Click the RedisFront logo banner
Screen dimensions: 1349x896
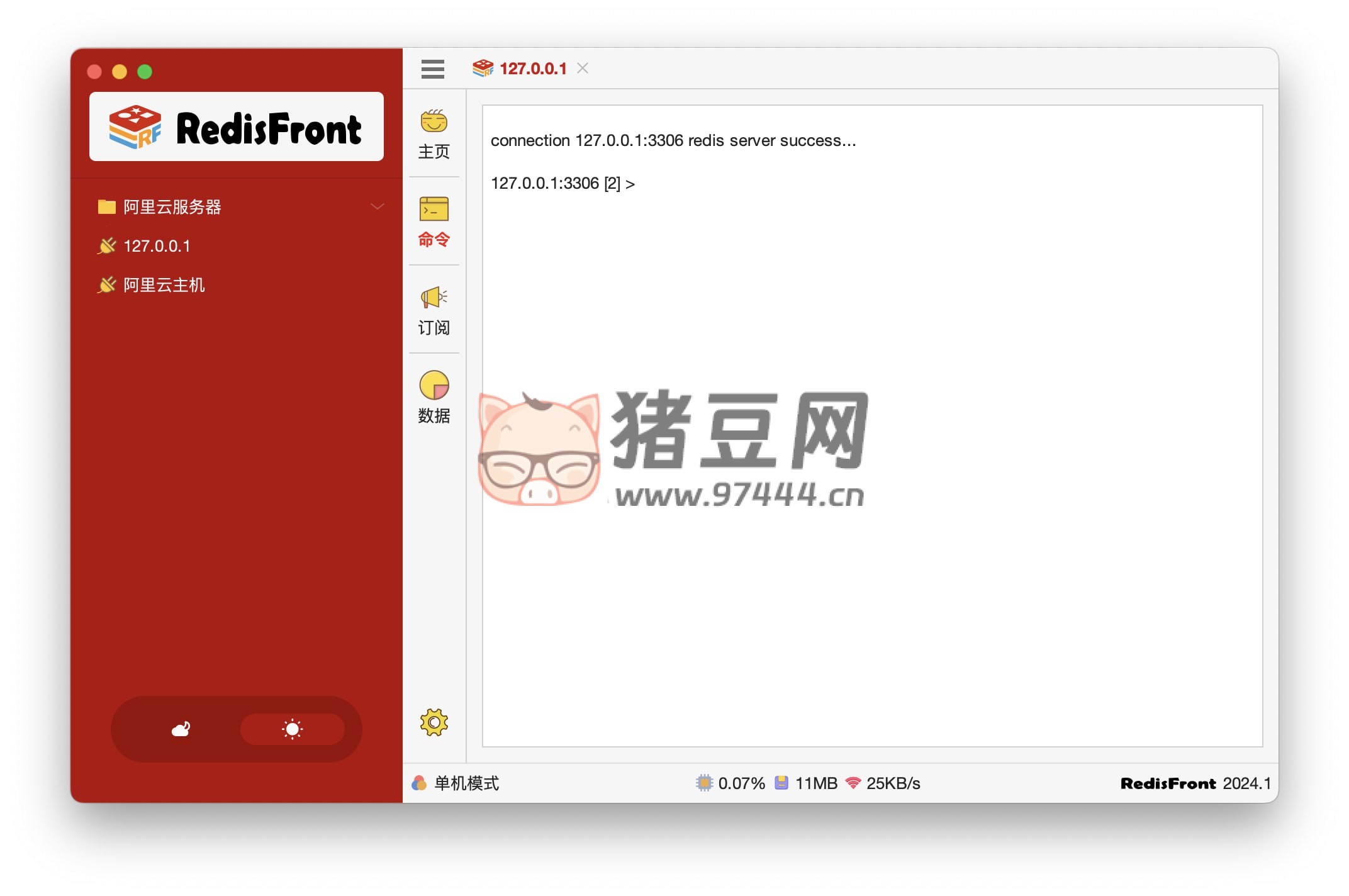click(237, 126)
